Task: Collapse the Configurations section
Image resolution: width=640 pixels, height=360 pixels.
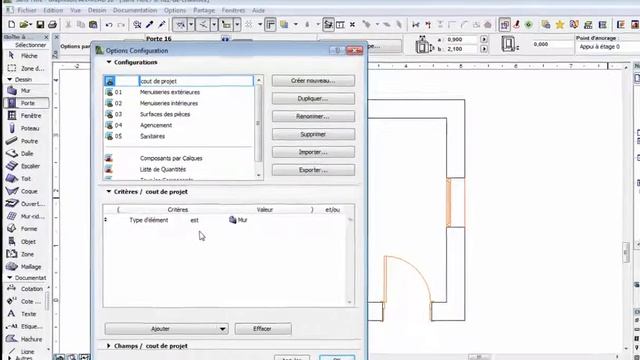Action: pos(109,62)
